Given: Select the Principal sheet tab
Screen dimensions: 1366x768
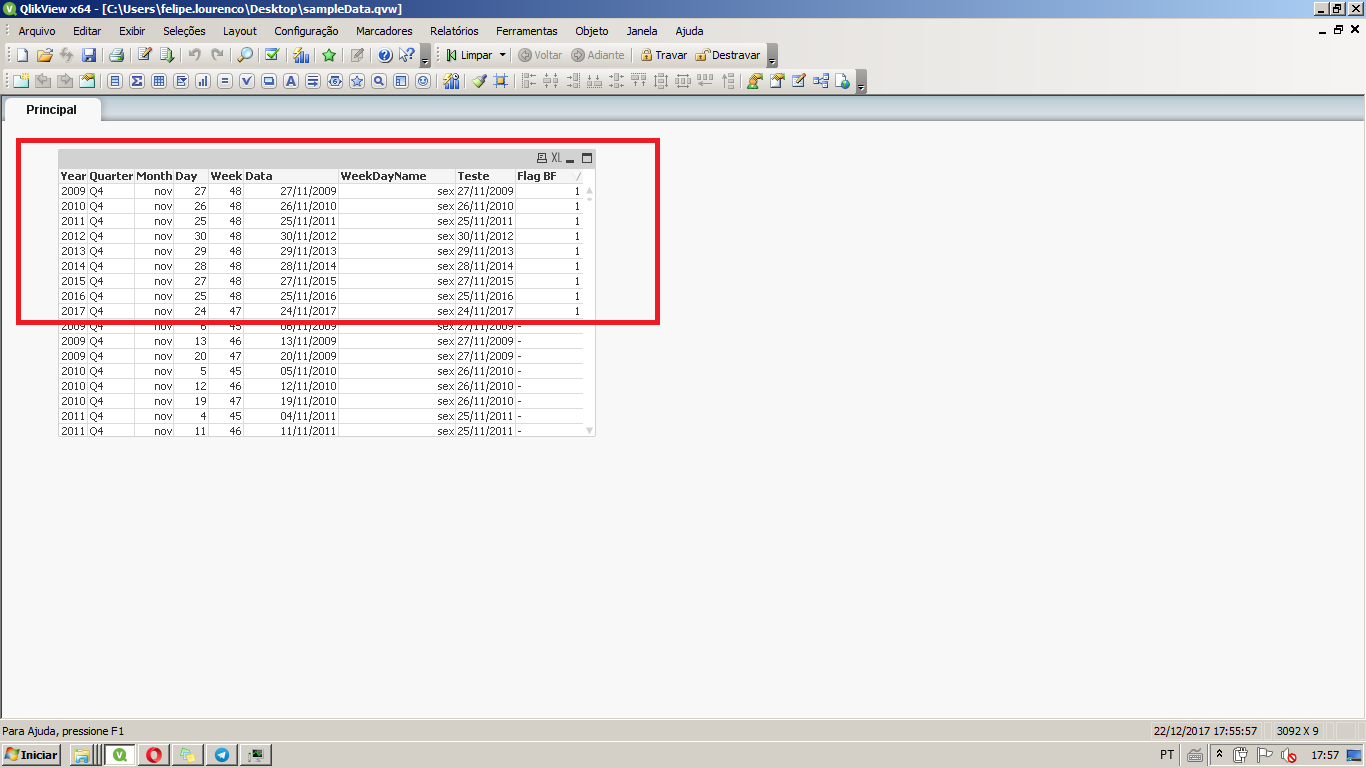Looking at the screenshot, I should [x=51, y=110].
